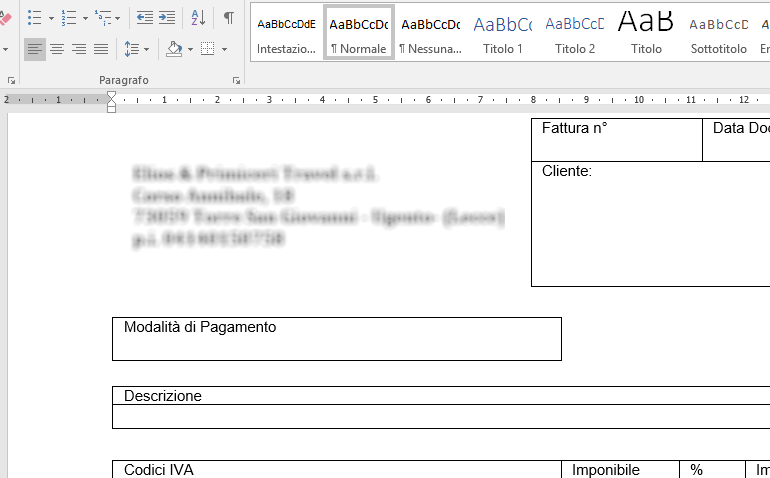Click the numbered list icon

coord(68,18)
